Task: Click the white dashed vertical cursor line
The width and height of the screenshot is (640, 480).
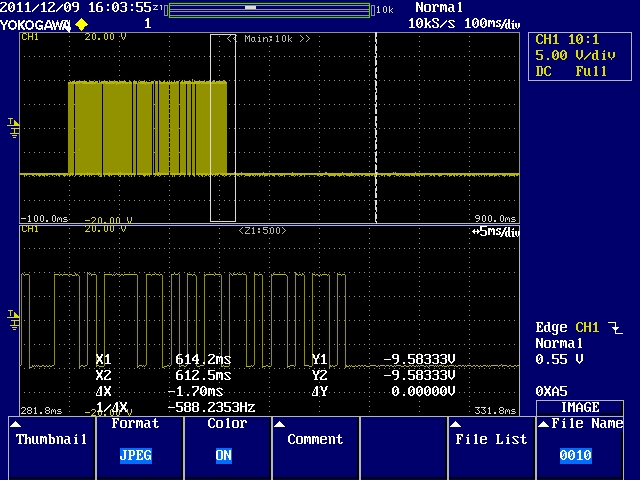Action: click(x=376, y=128)
